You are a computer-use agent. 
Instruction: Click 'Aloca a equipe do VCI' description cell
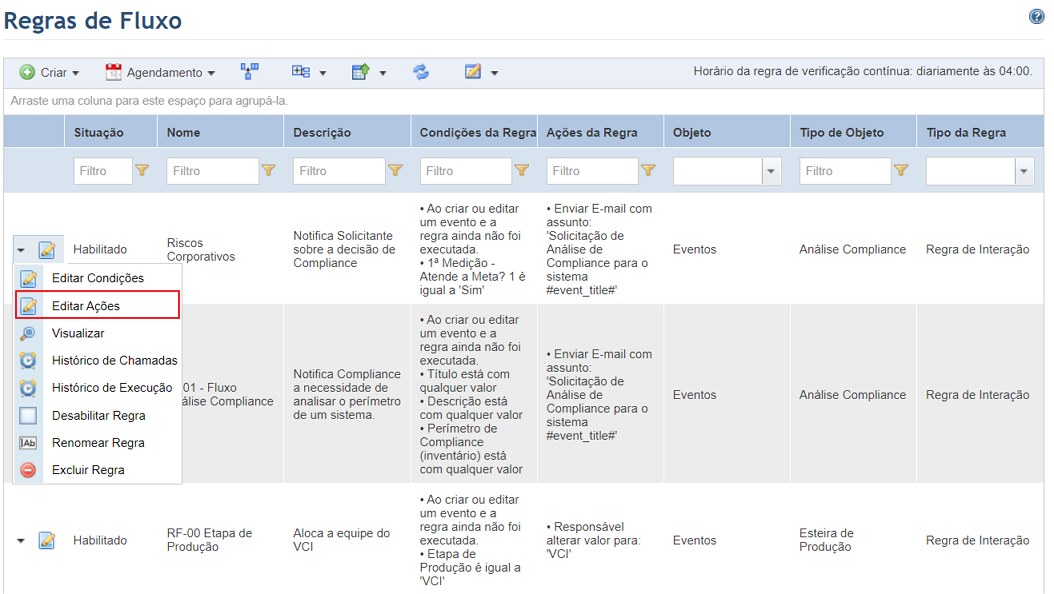[x=341, y=540]
